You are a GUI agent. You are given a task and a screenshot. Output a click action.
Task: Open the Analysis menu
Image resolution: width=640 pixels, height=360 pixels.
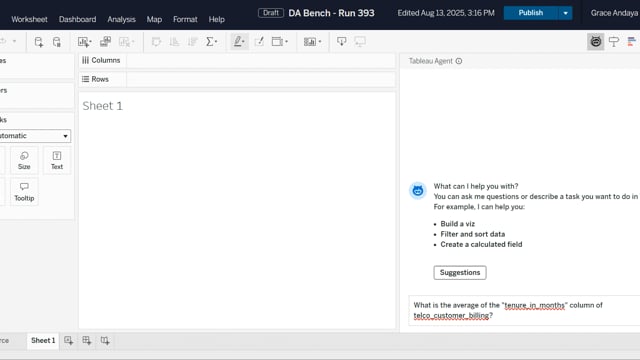coord(122,19)
